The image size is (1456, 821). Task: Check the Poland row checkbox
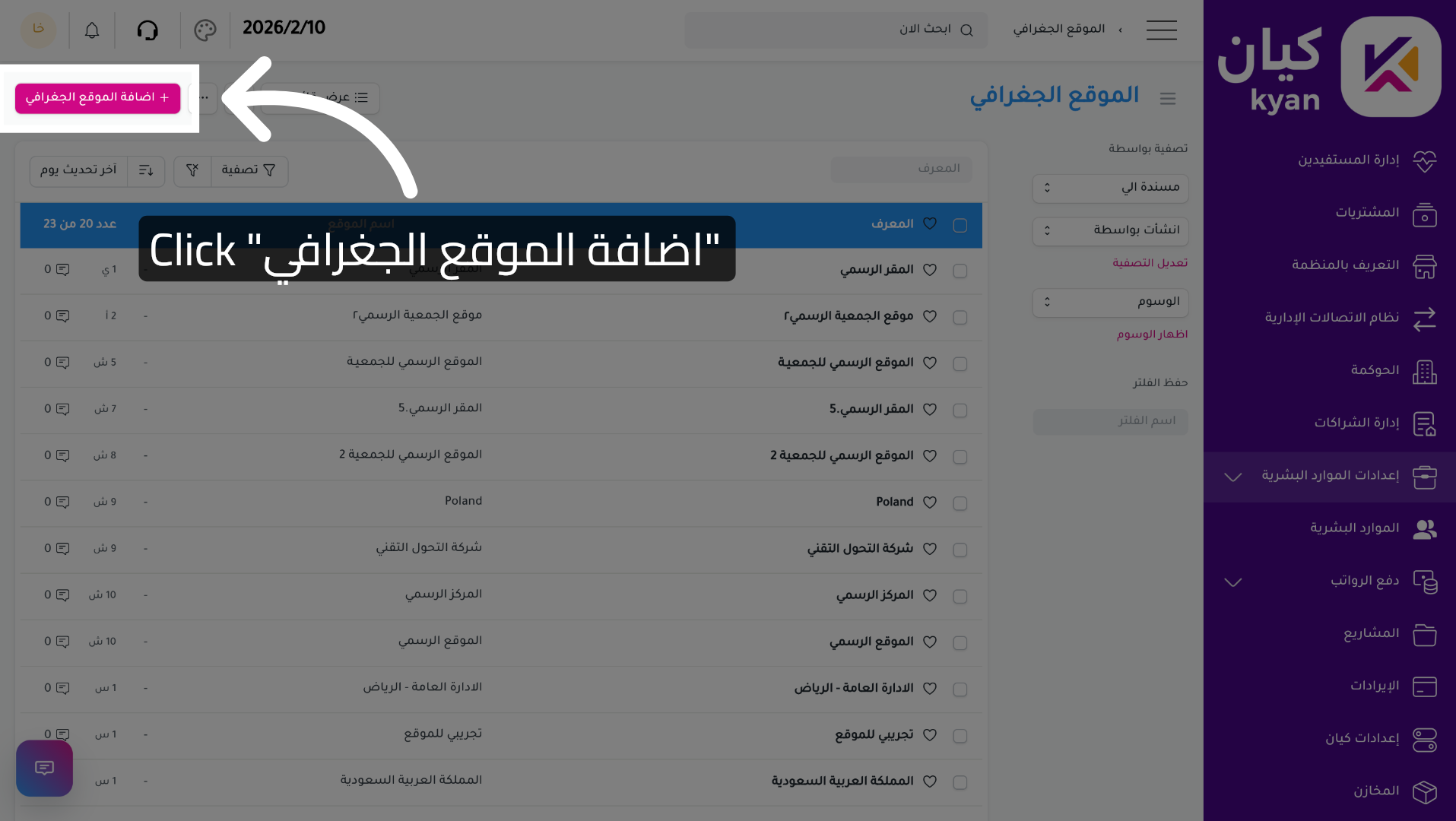click(x=960, y=503)
